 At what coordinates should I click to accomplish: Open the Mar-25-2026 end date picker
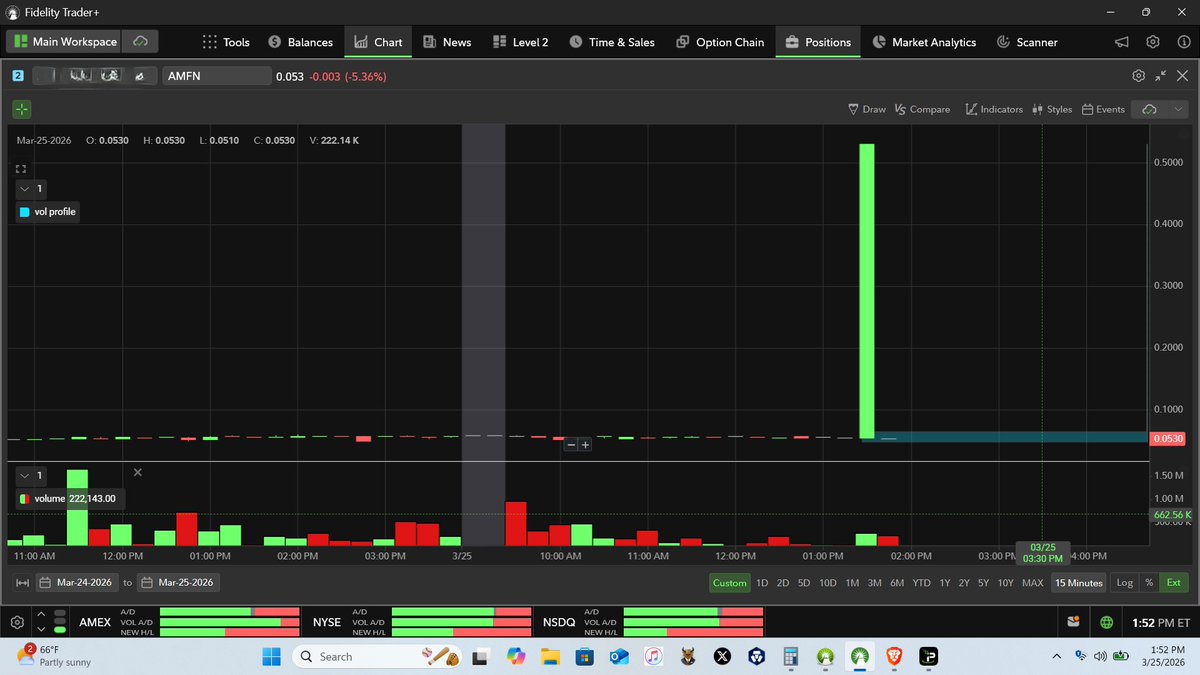click(178, 583)
